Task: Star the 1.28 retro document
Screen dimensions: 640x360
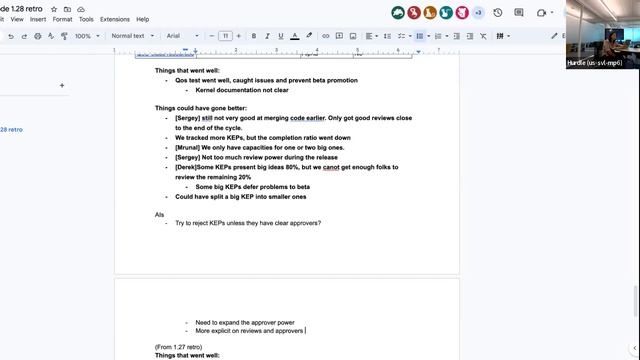Action: coord(54,9)
